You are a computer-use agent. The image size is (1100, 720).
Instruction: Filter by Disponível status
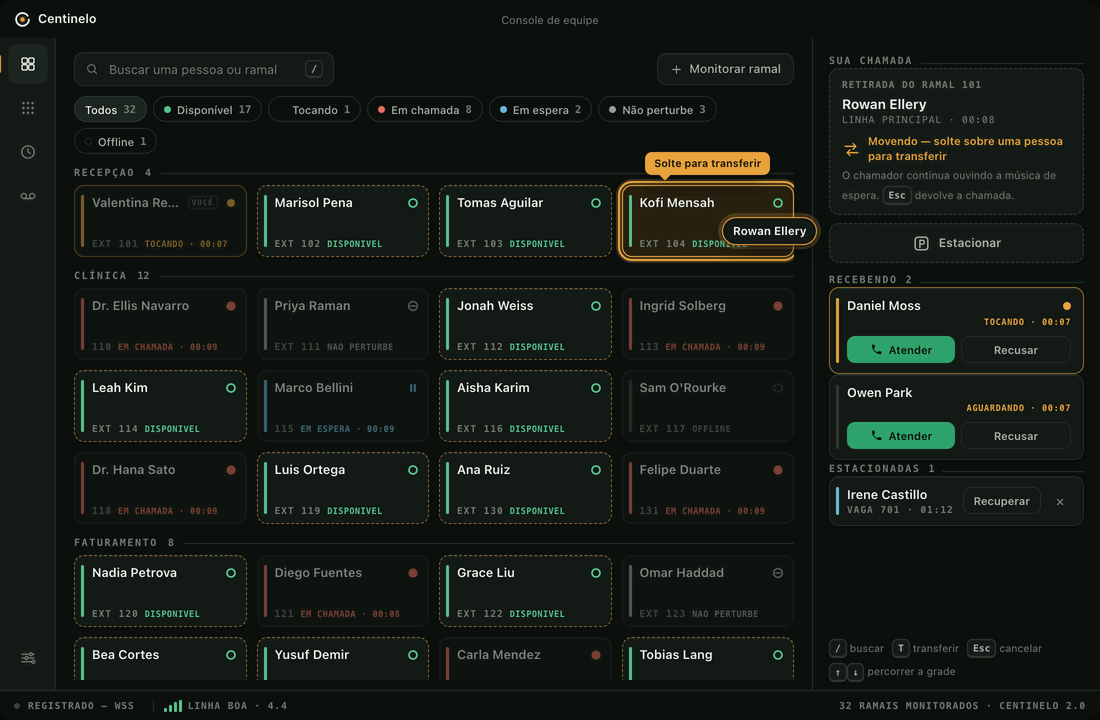click(207, 109)
